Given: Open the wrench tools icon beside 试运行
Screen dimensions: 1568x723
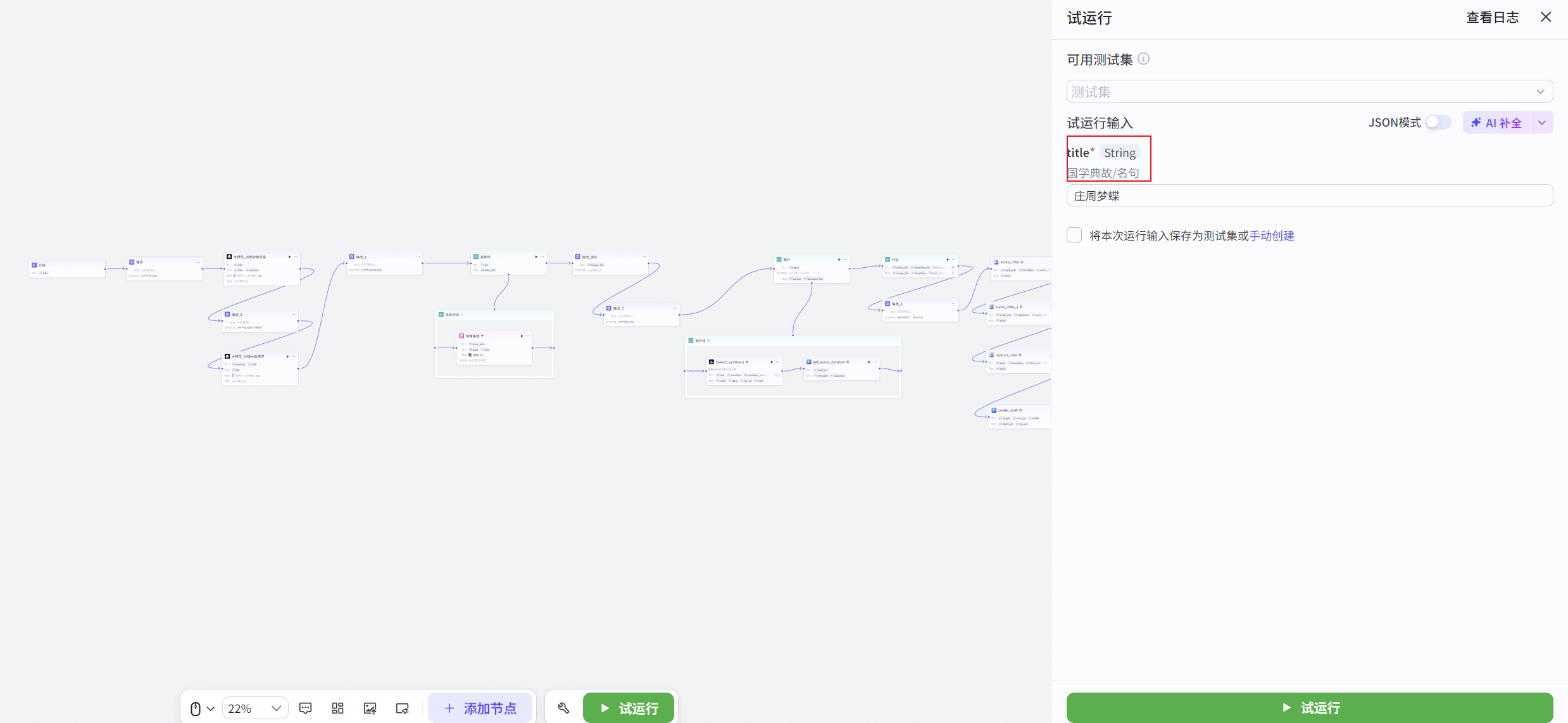Looking at the screenshot, I should tap(563, 707).
